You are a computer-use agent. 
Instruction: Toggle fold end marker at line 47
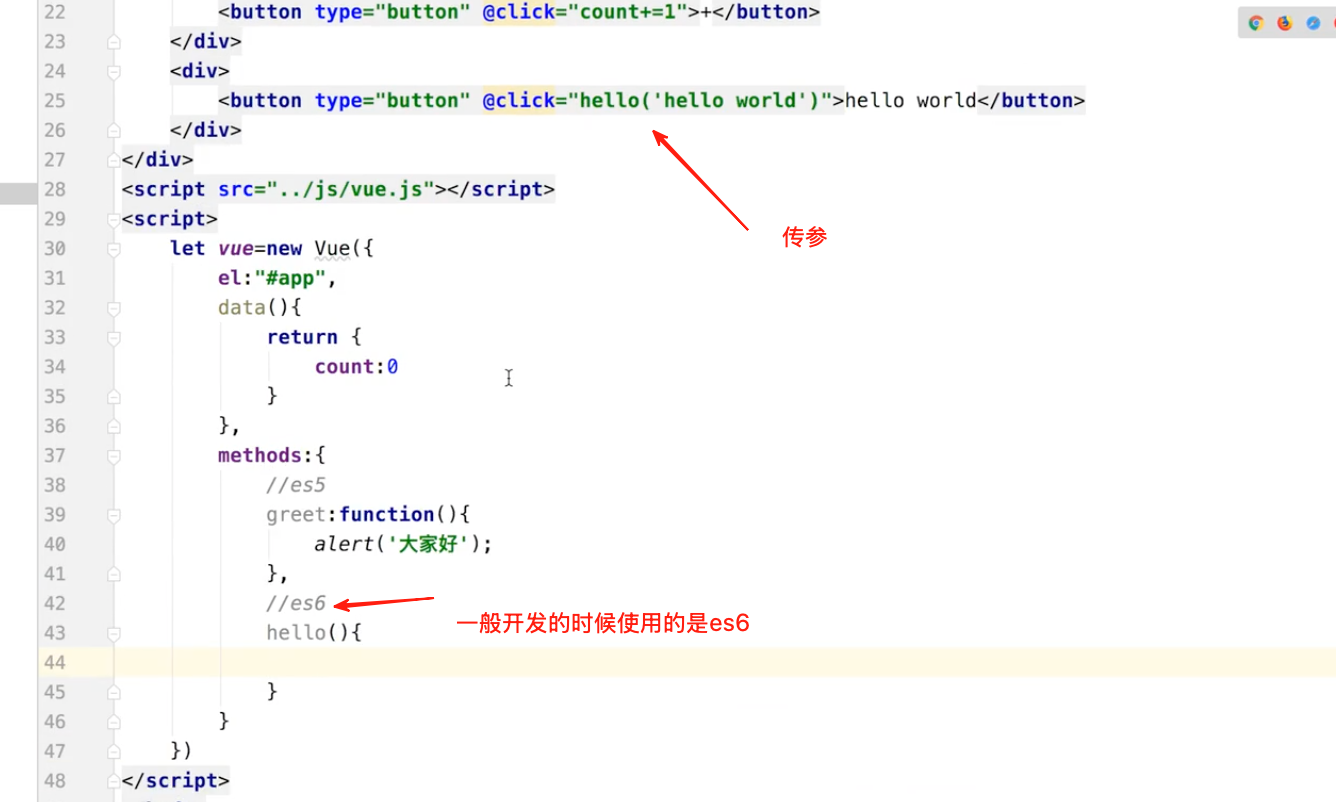pyautogui.click(x=113, y=751)
